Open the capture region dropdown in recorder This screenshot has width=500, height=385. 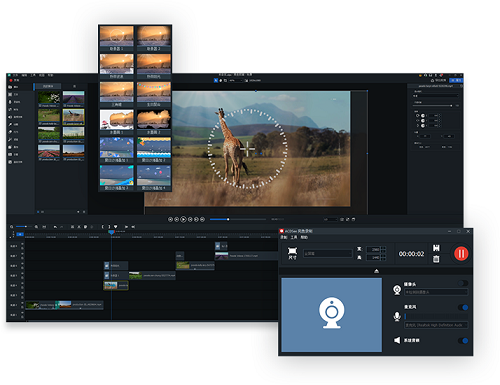tap(328, 253)
